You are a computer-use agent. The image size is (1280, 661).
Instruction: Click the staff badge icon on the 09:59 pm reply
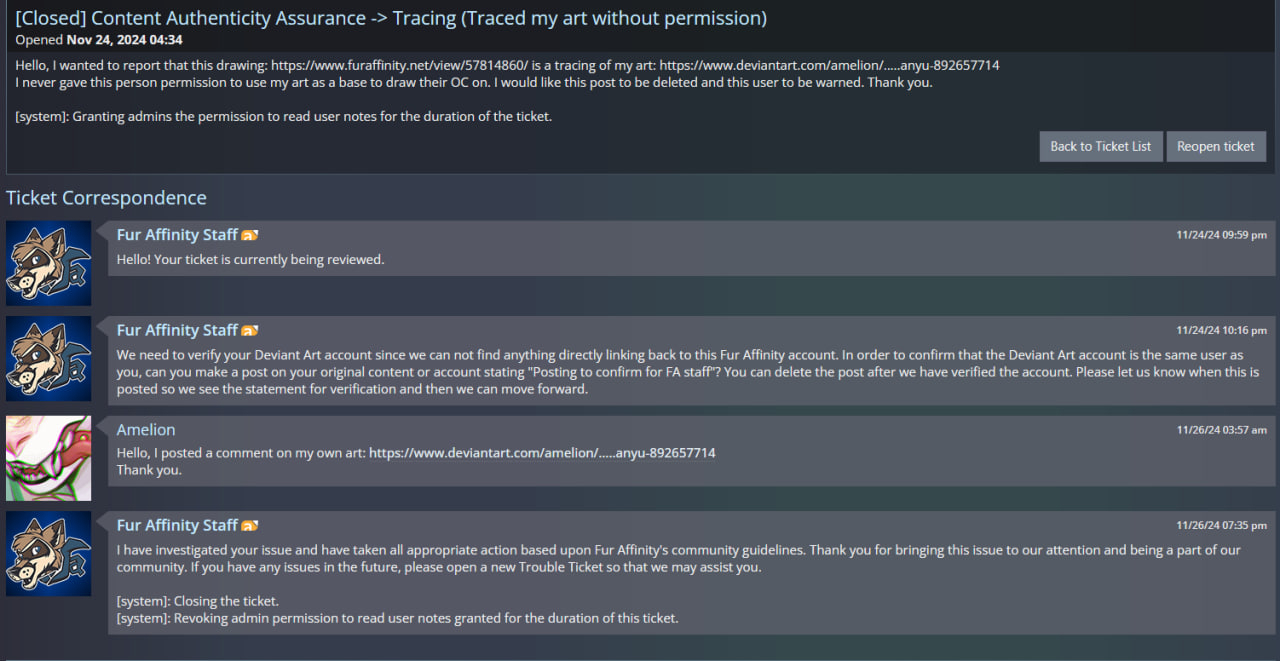250,235
